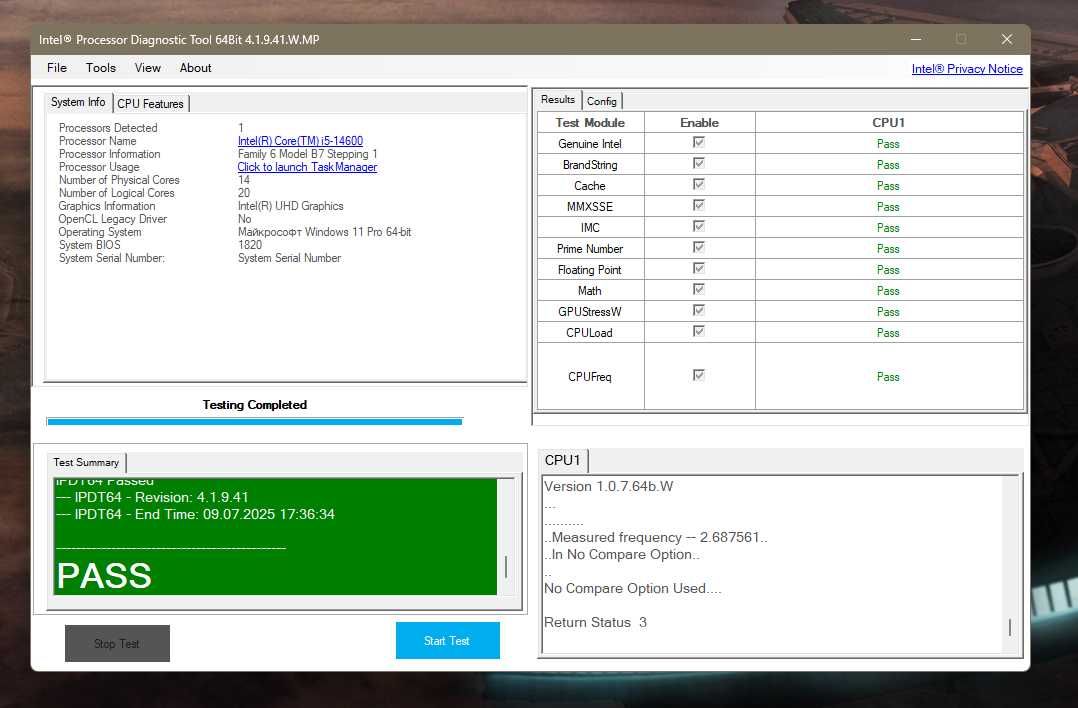Toggle the CPULoad test checkbox
1078x708 pixels.
point(698,331)
